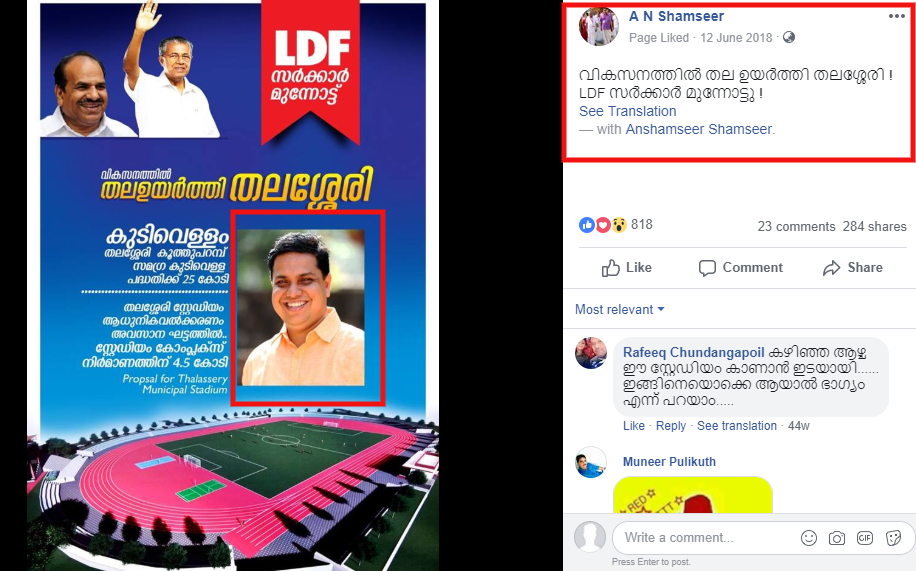Click the speech bubble Comment icon
The width and height of the screenshot is (916, 571).
point(707,268)
